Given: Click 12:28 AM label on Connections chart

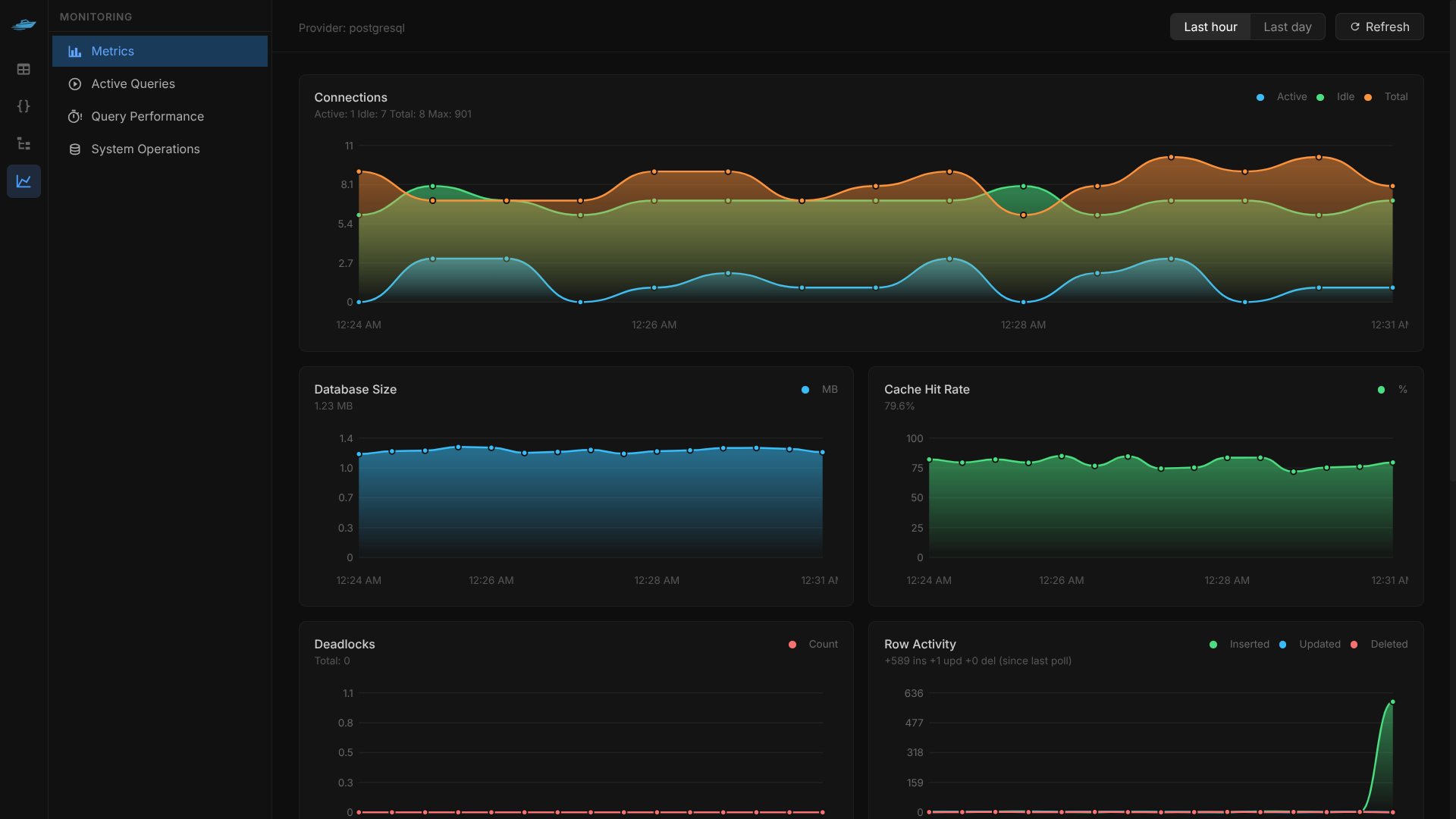Looking at the screenshot, I should coord(1023,325).
